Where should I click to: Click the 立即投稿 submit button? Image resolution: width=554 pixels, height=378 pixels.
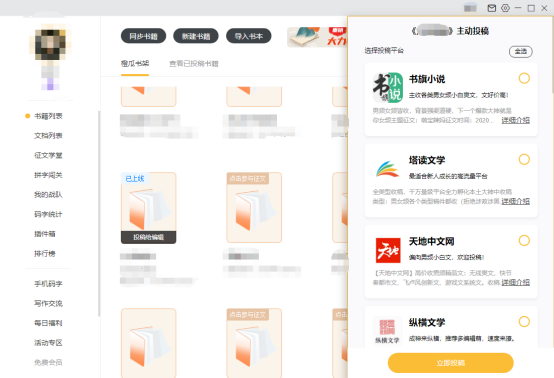450,363
